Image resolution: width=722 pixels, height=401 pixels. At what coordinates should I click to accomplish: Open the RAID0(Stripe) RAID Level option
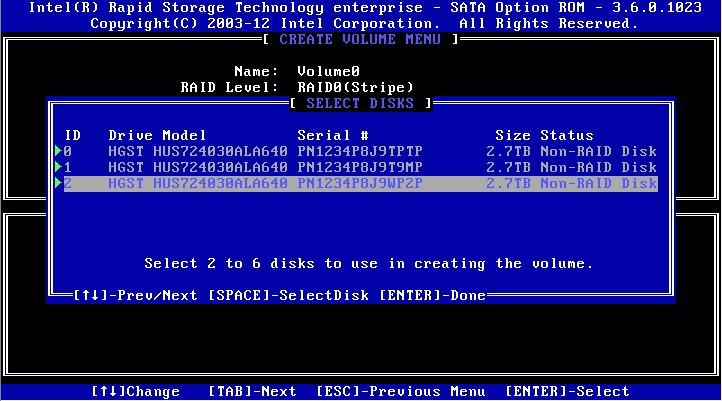355,87
